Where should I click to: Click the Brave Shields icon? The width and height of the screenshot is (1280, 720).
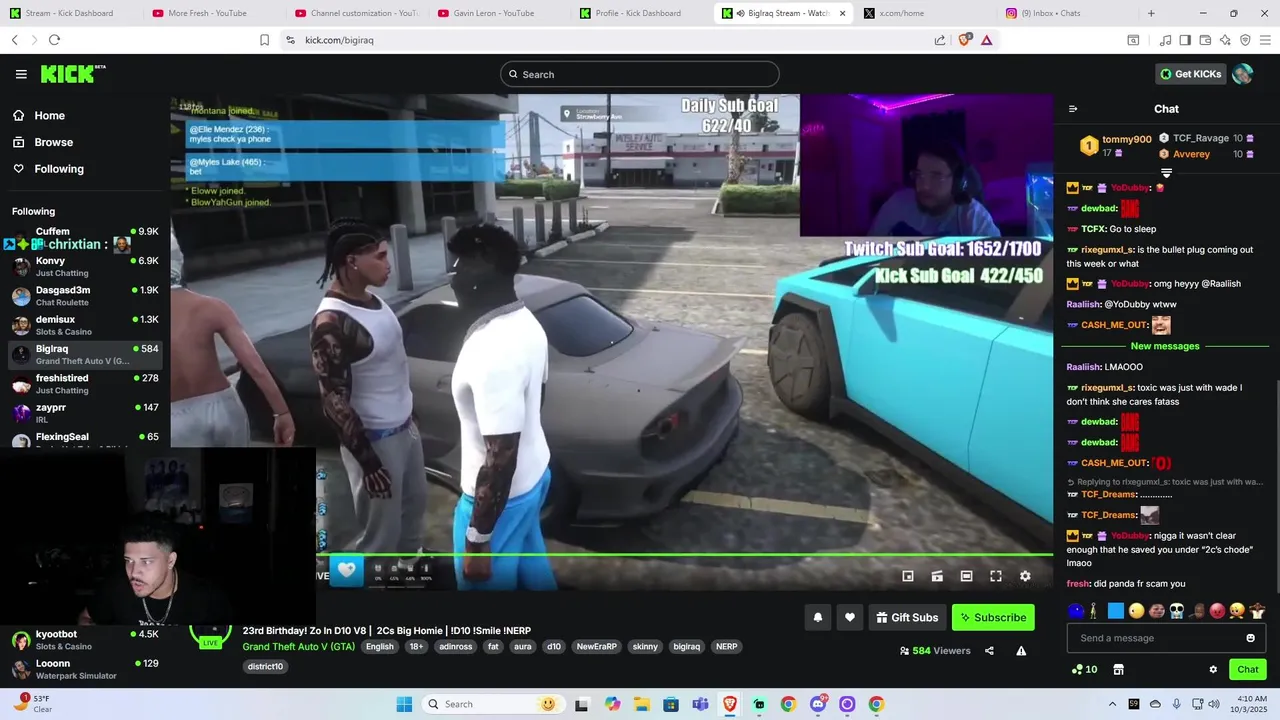coord(965,40)
